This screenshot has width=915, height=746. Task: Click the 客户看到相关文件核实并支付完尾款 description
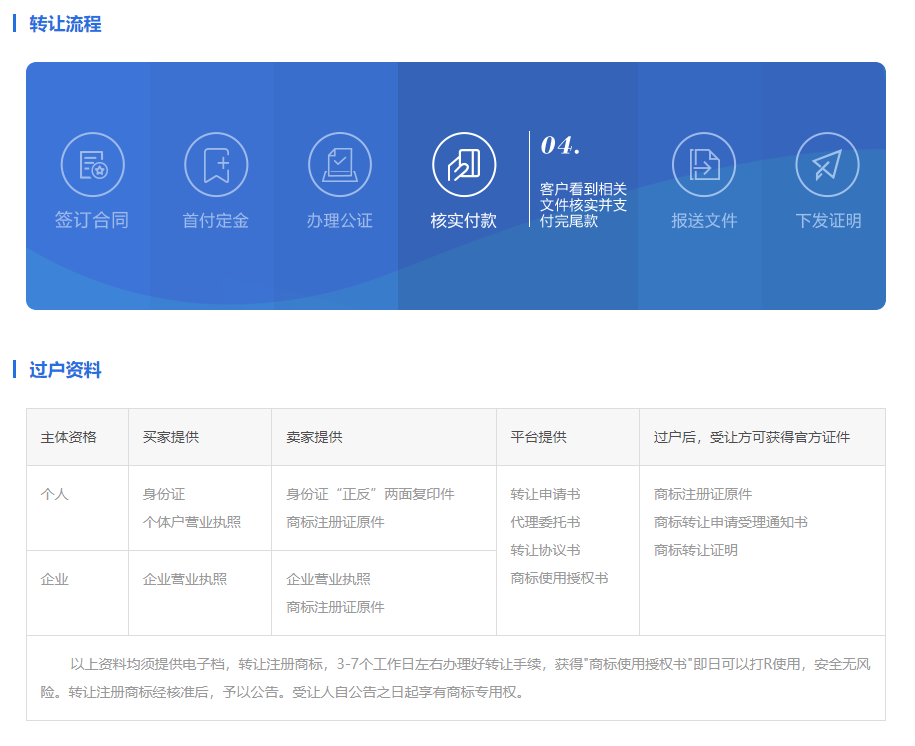click(583, 205)
